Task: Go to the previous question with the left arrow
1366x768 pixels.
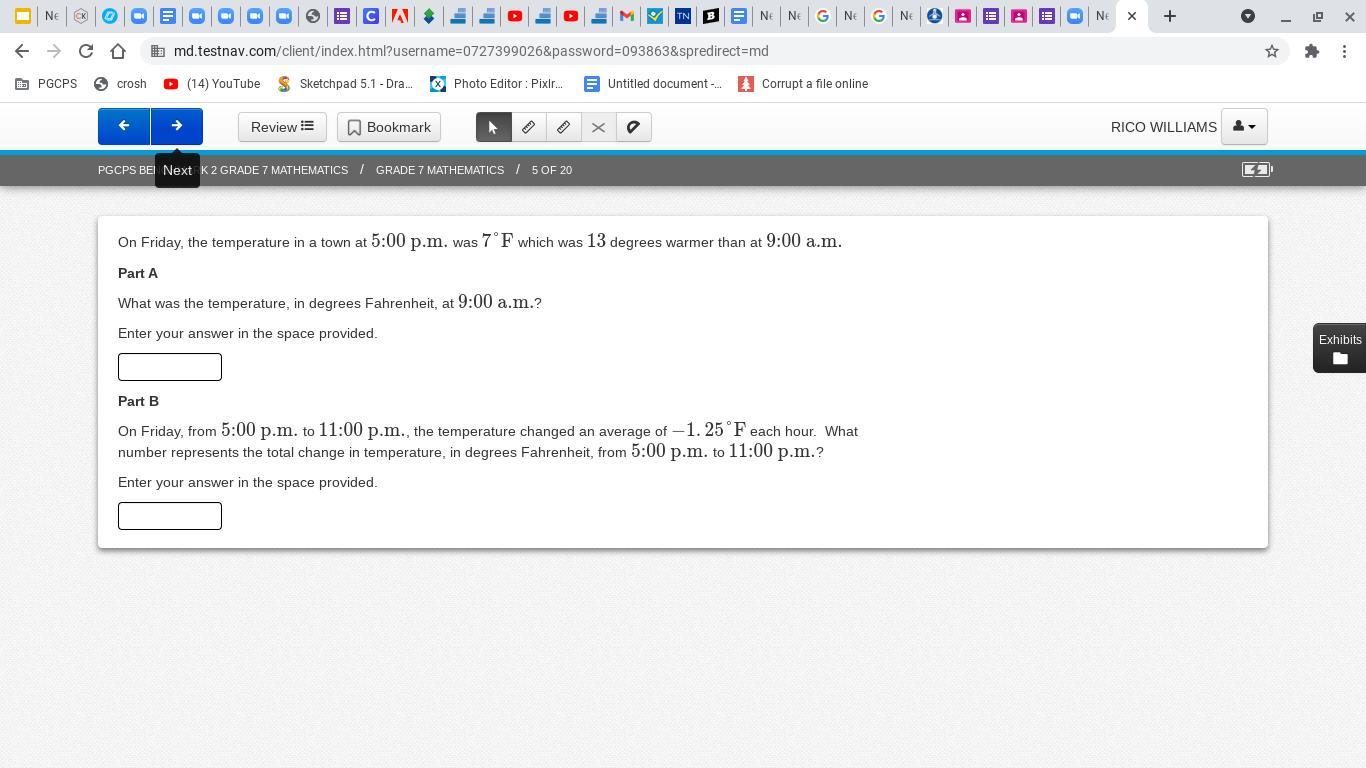Action: tap(124, 127)
